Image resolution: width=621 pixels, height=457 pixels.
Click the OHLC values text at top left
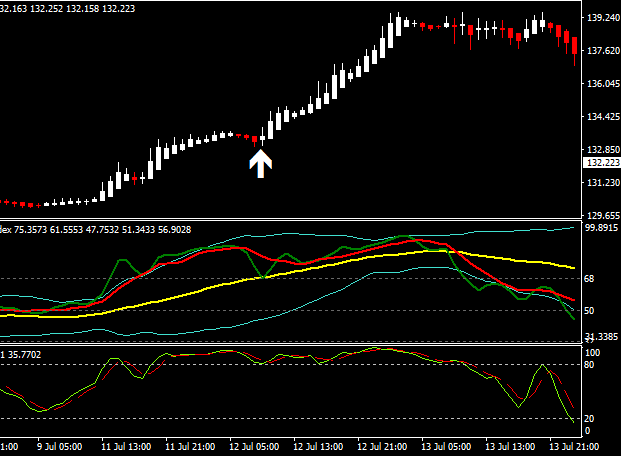(68, 8)
